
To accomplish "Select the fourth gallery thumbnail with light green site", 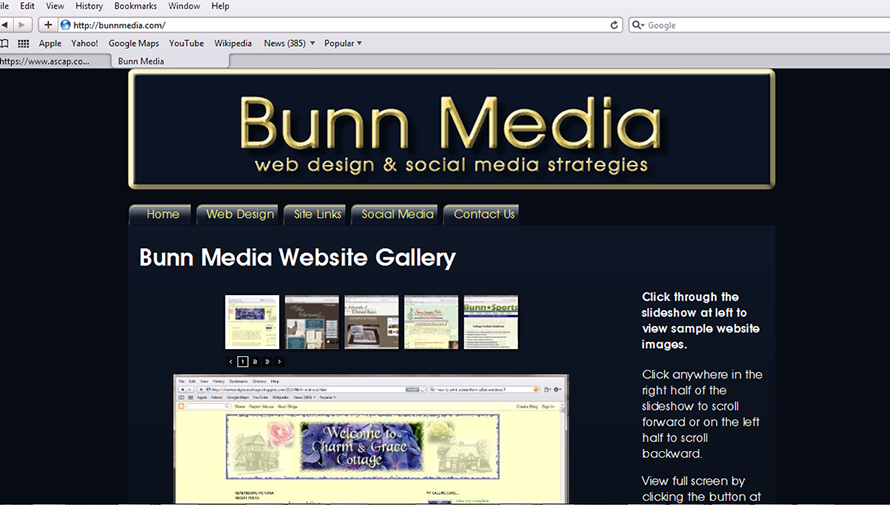I will coord(431,322).
